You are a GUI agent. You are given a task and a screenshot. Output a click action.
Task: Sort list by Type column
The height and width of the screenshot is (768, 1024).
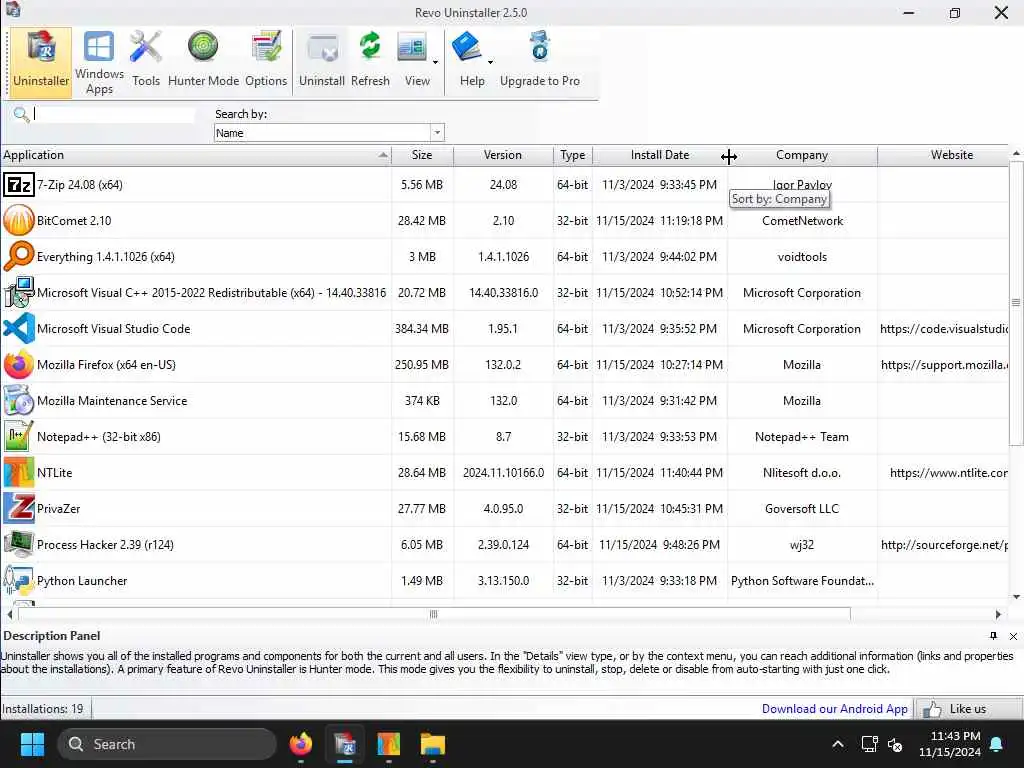click(x=573, y=155)
